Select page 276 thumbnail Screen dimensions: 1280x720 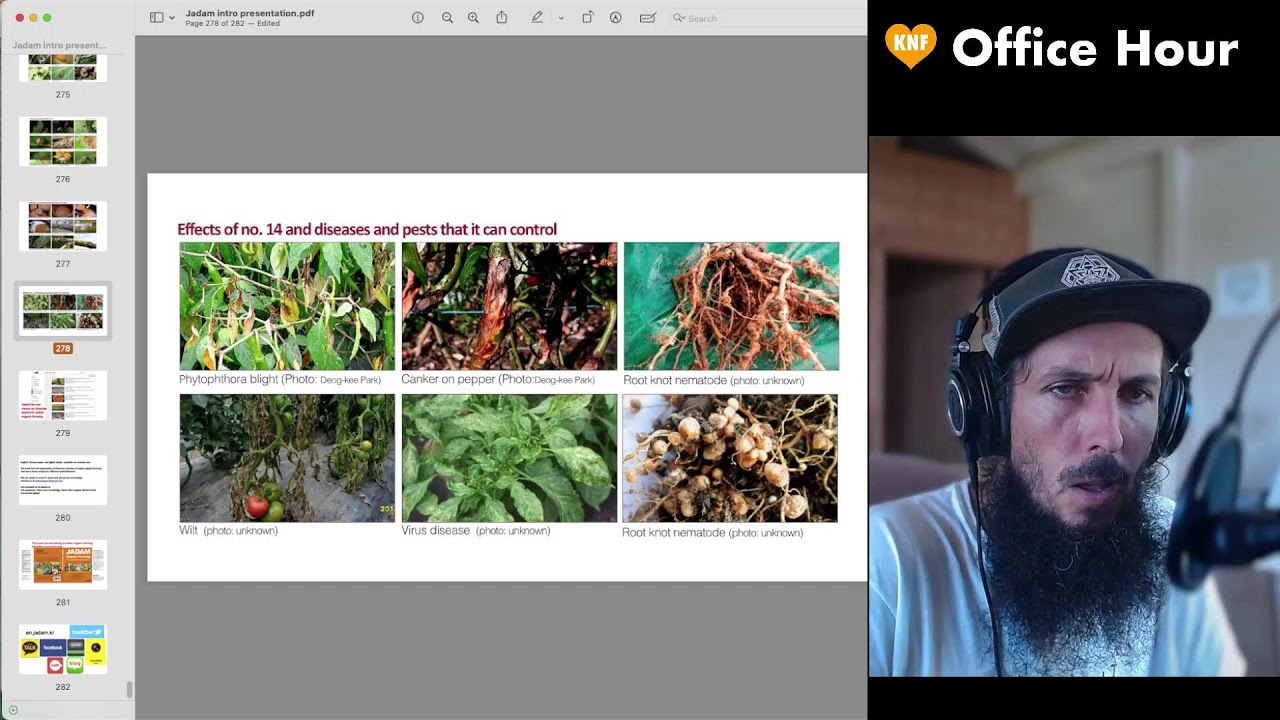click(x=63, y=142)
